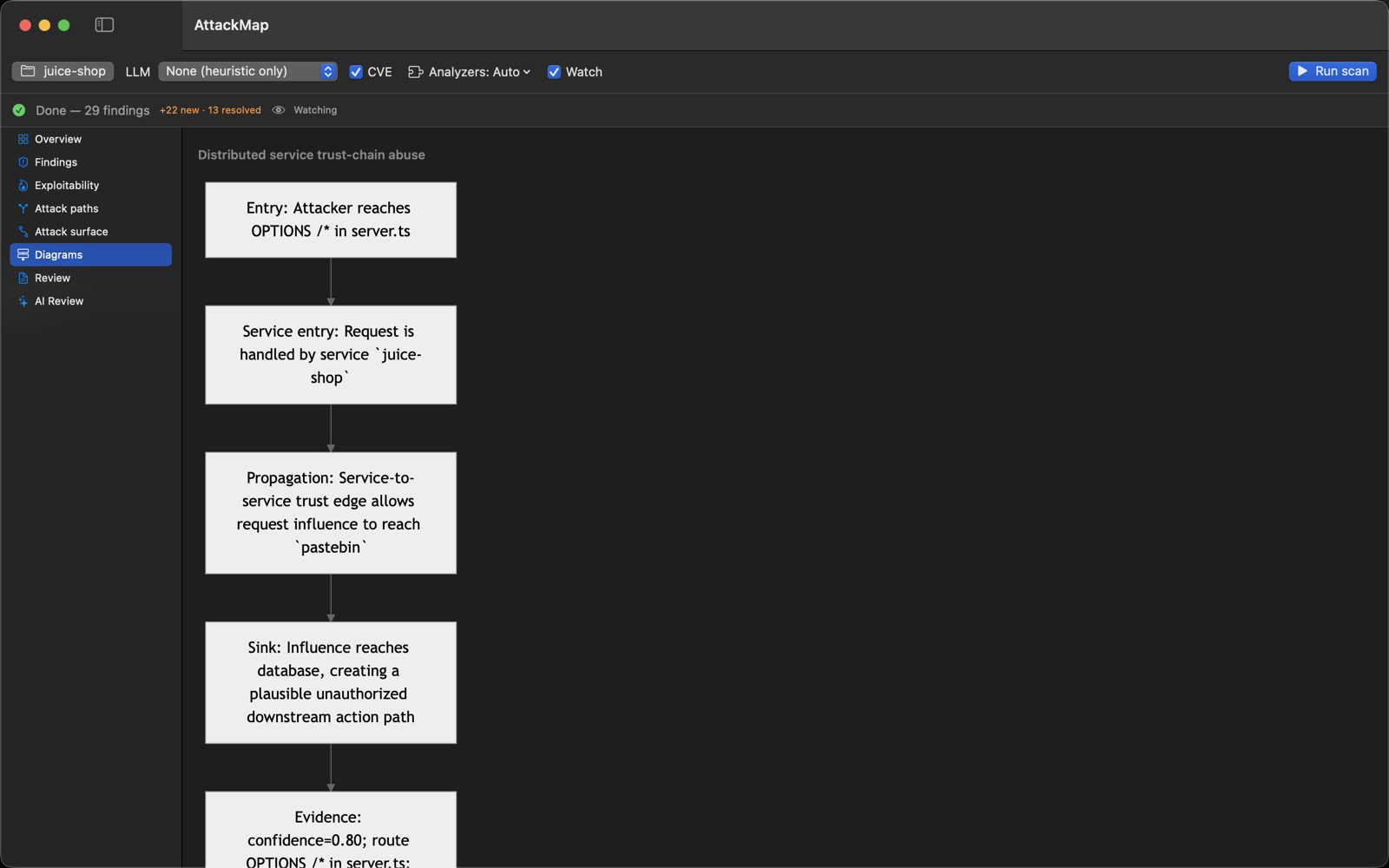This screenshot has width=1389, height=868.
Task: Open the juice-shop project folder button
Action: tap(63, 71)
